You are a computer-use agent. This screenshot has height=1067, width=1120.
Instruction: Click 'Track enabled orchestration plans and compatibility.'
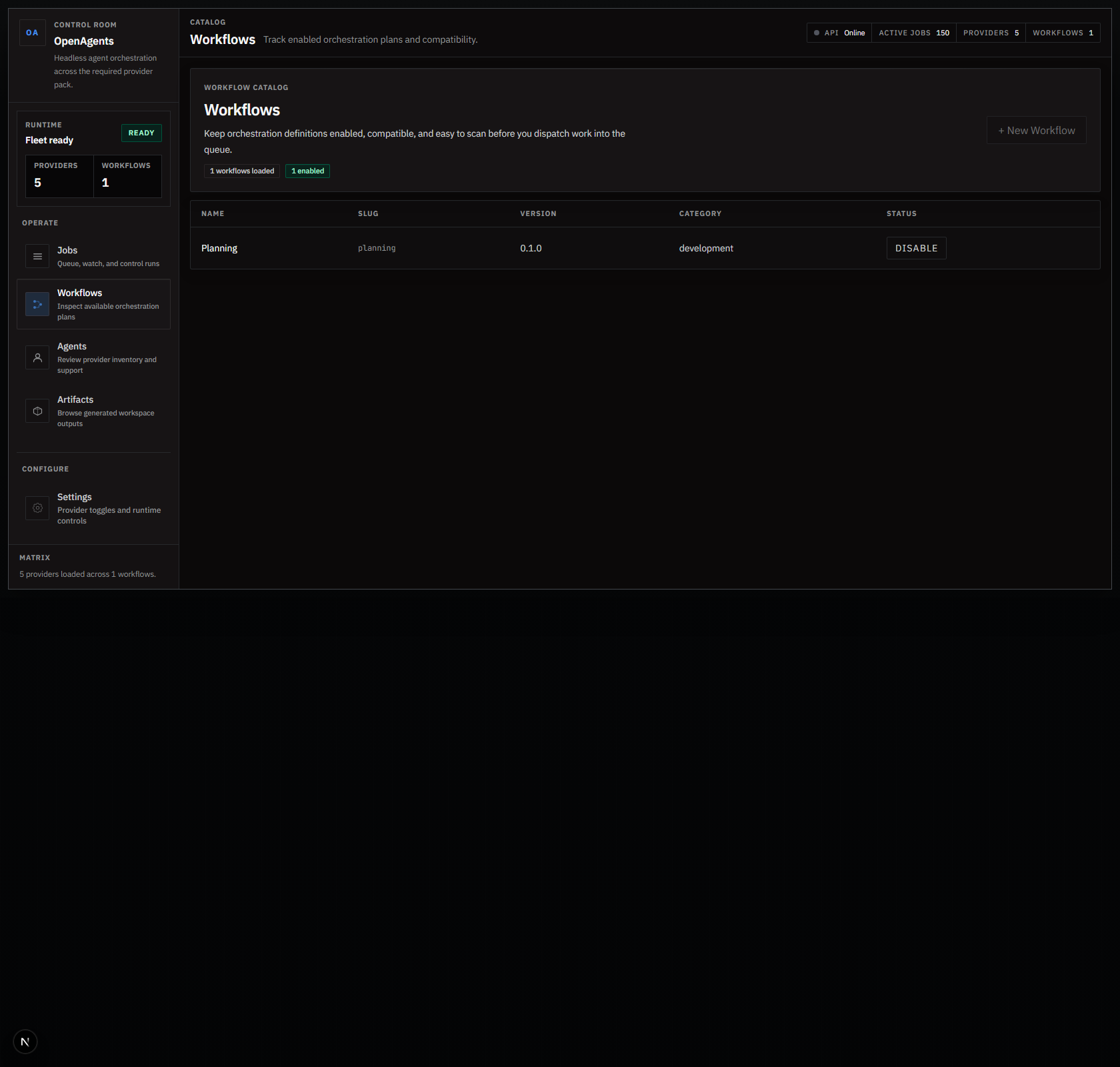(x=370, y=39)
